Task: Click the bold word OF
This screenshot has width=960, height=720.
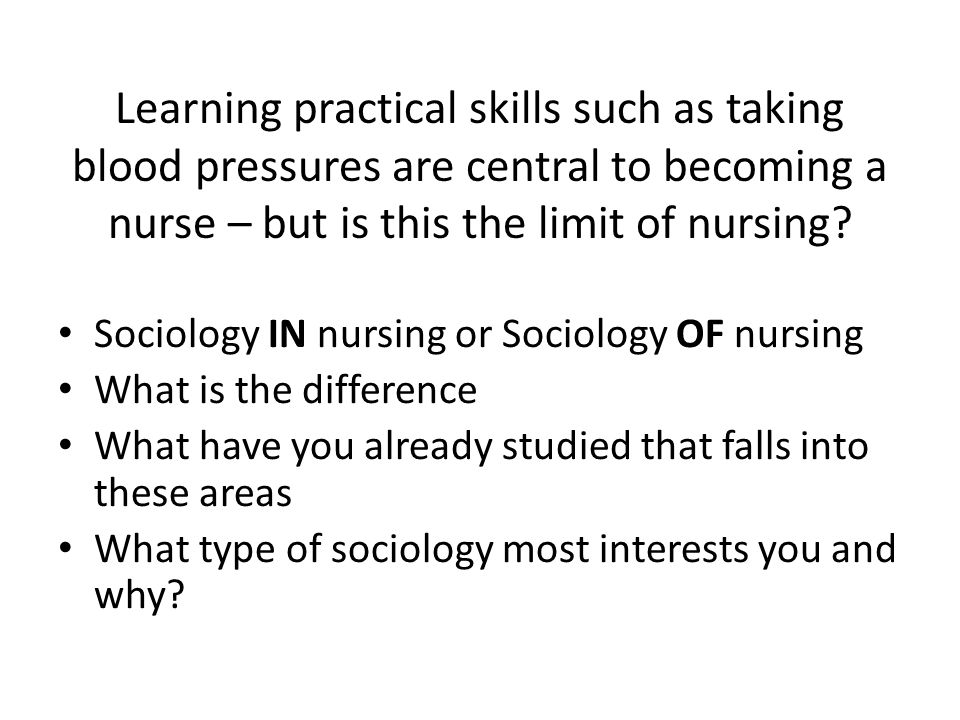Action: (x=700, y=335)
